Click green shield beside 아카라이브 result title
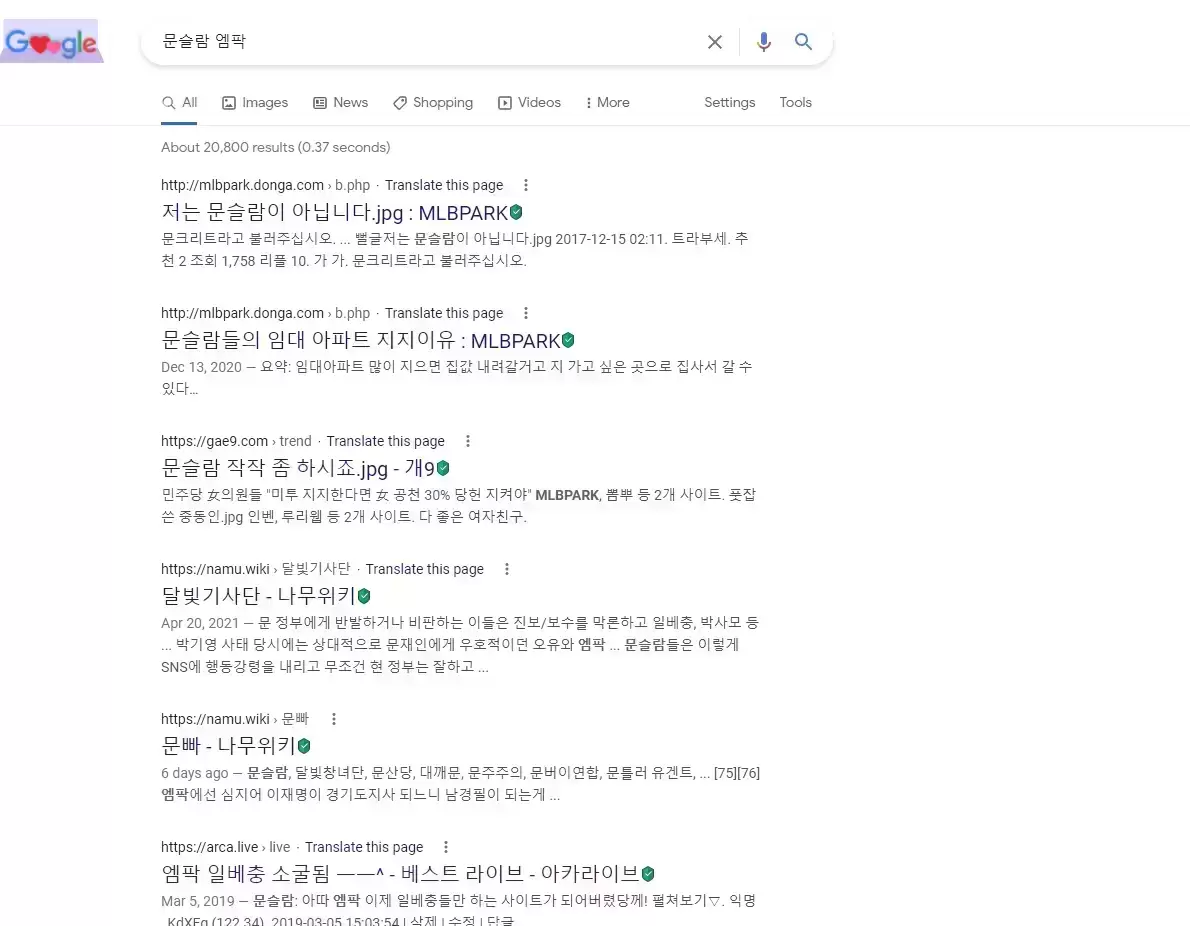Screen dimensions: 1190x926 [648, 873]
